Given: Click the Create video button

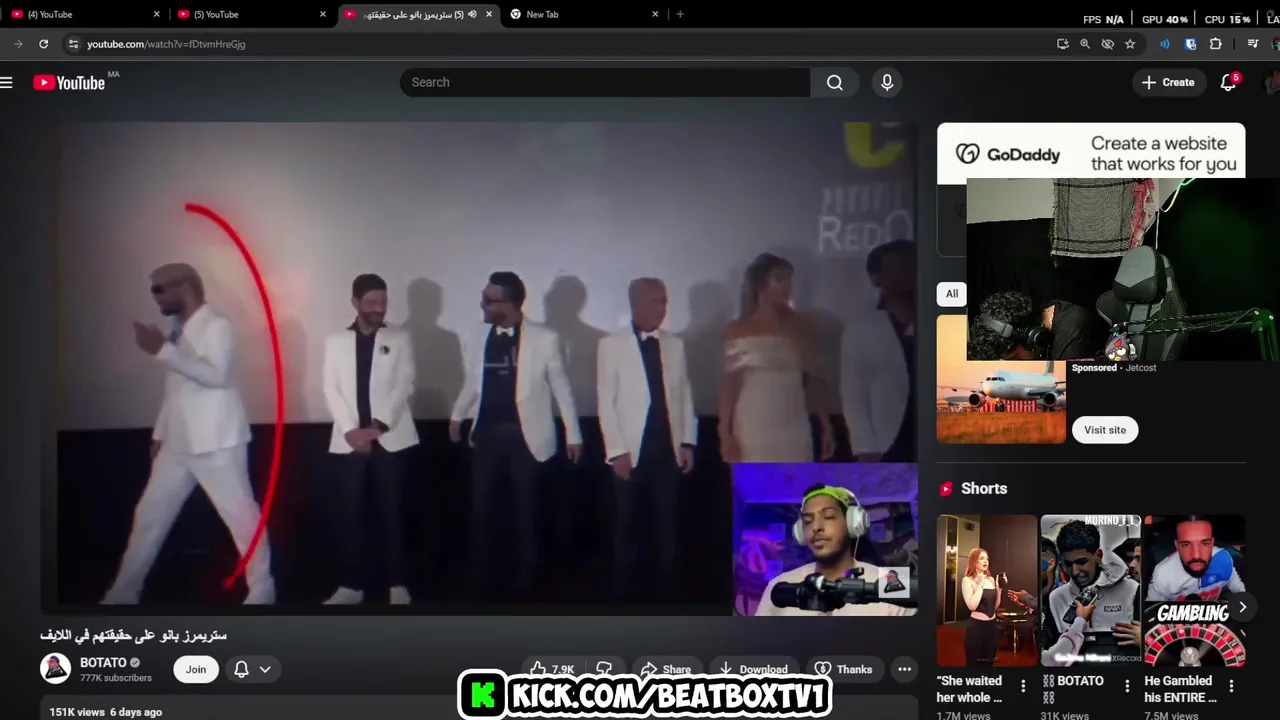Looking at the screenshot, I should coord(1168,82).
